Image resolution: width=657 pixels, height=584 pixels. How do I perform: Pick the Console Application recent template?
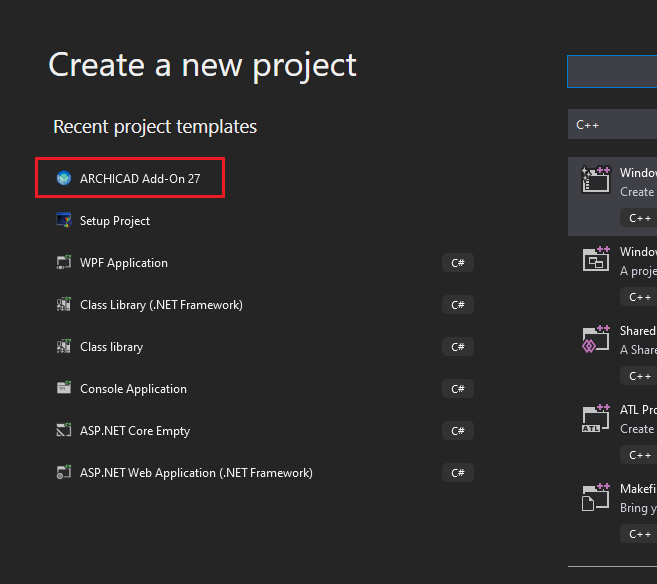133,389
